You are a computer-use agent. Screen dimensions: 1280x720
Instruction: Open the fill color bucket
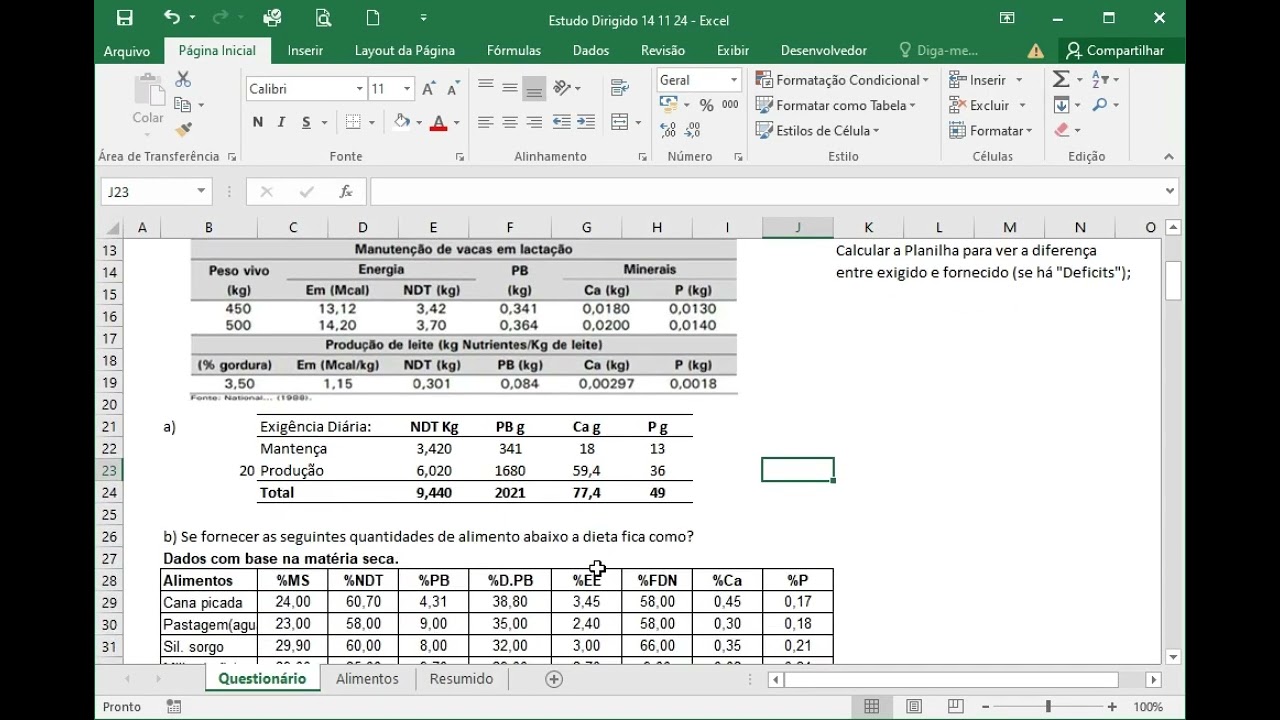[402, 122]
